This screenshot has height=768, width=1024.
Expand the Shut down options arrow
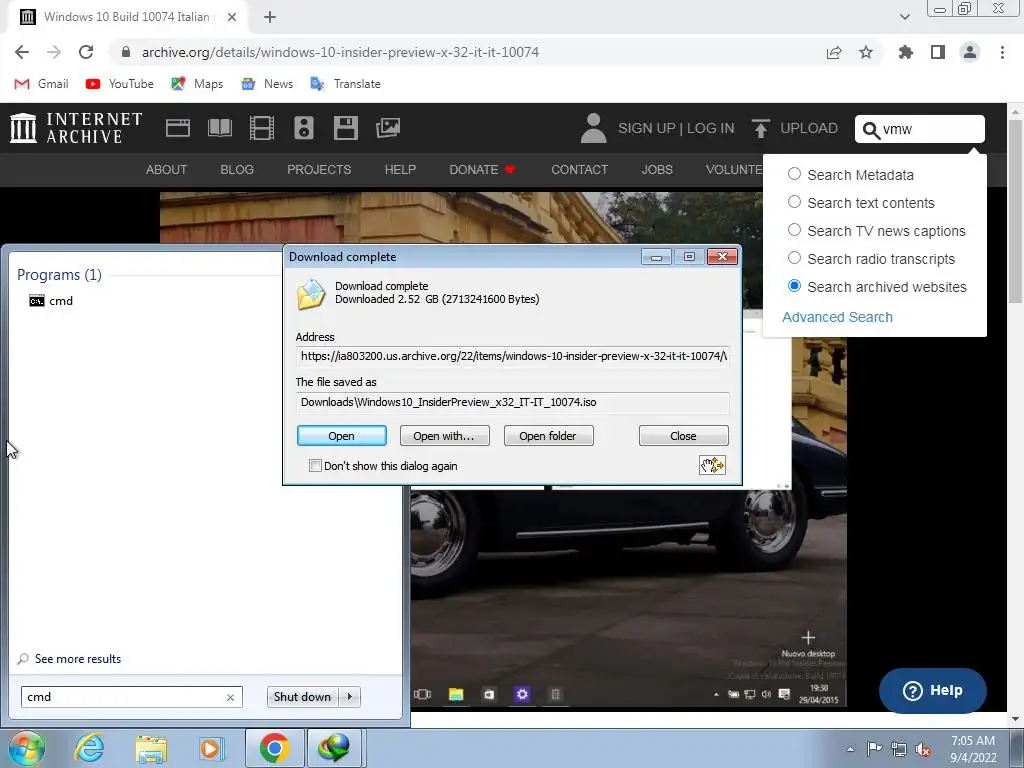point(350,697)
